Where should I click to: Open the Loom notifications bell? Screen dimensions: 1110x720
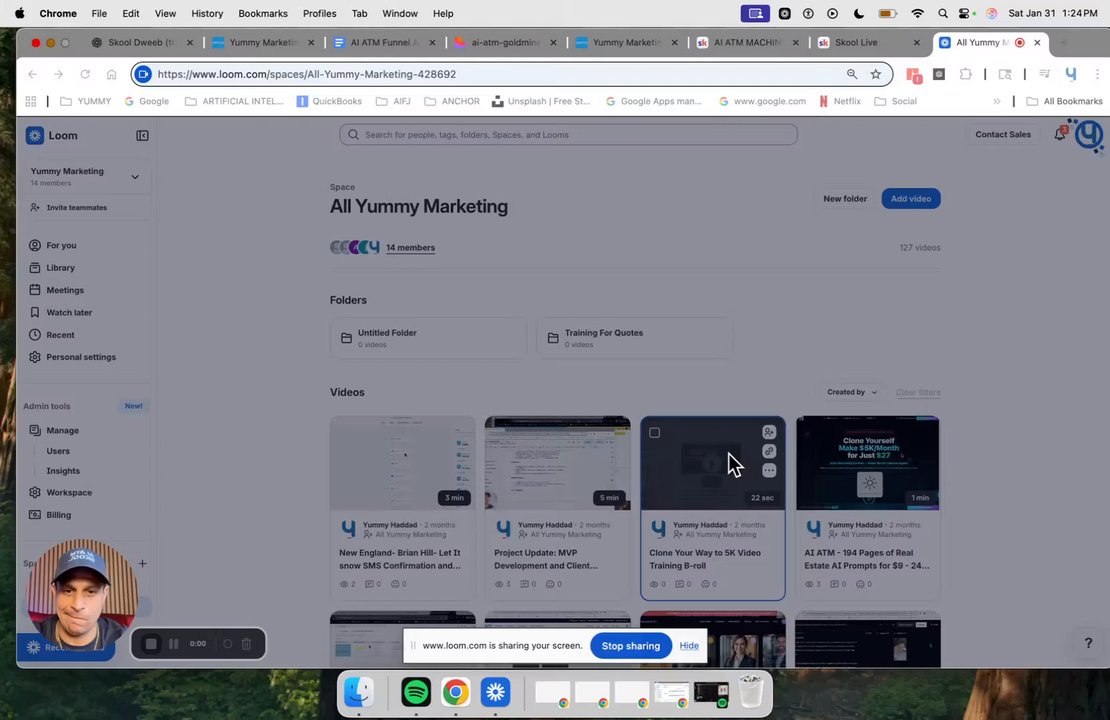pyautogui.click(x=1060, y=134)
